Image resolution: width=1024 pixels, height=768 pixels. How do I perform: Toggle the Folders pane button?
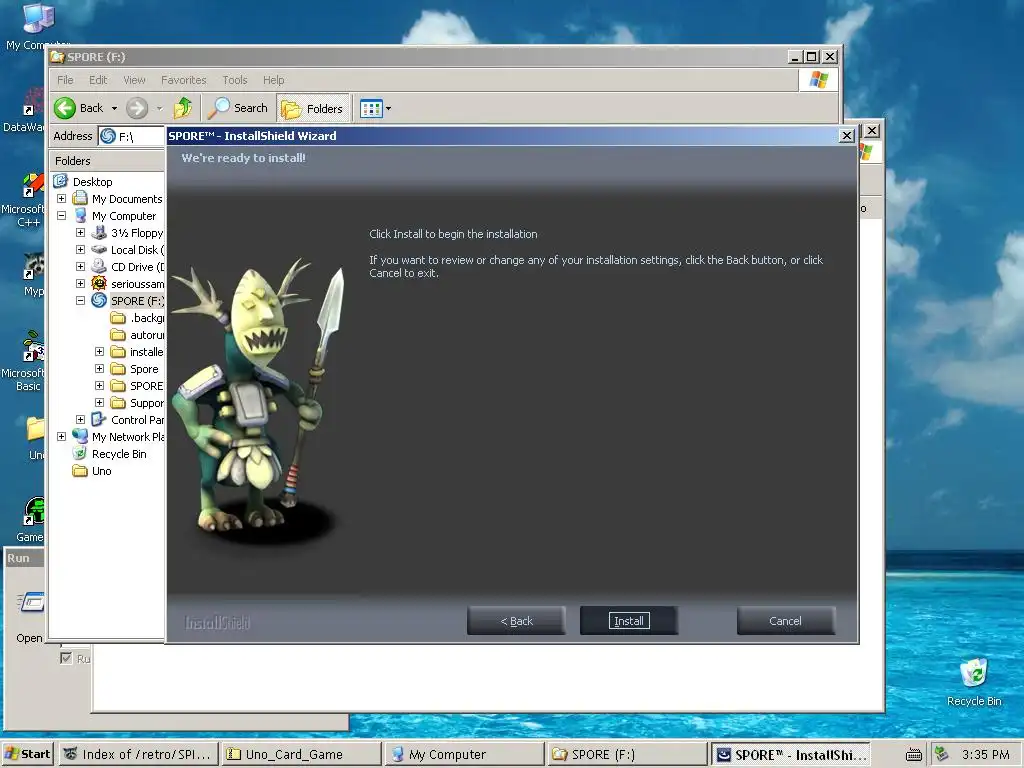(313, 108)
